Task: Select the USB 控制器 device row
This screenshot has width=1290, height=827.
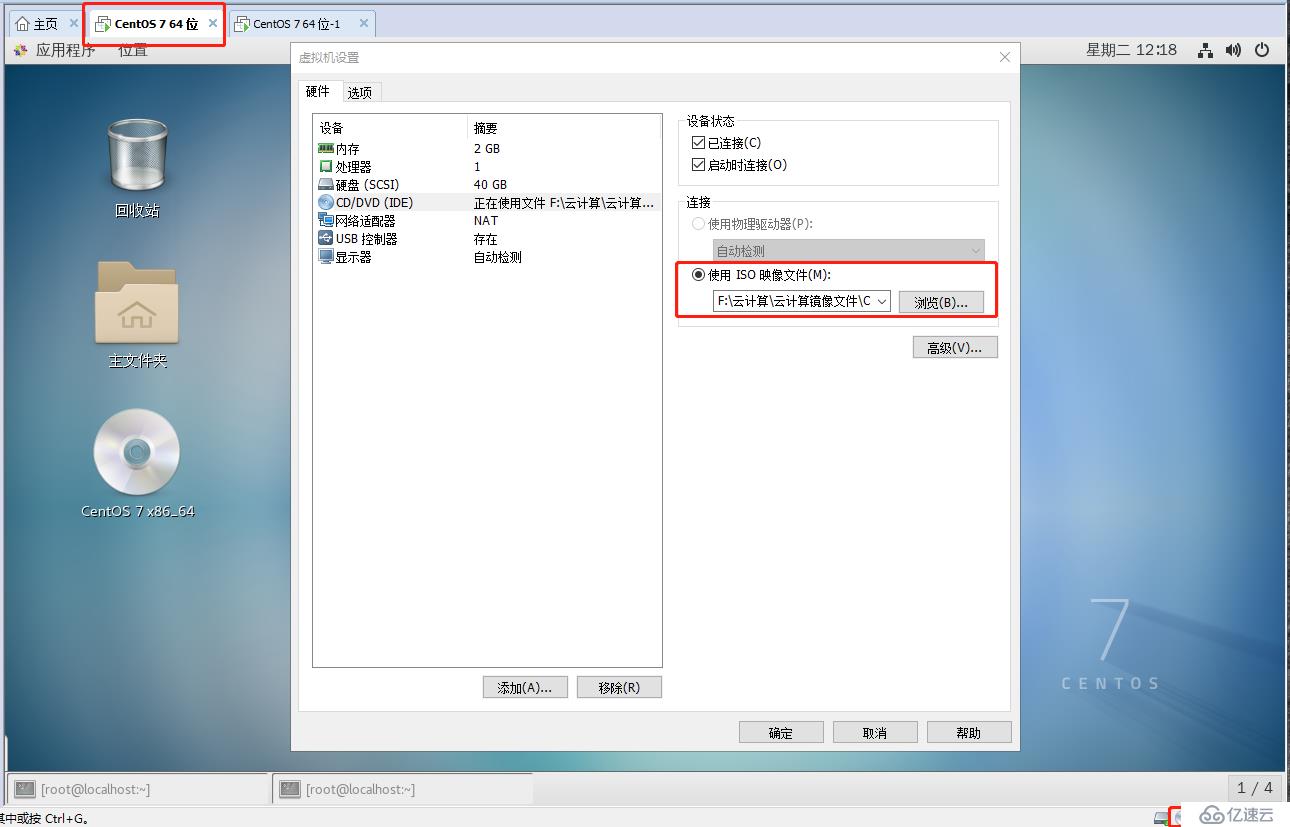Action: [487, 238]
